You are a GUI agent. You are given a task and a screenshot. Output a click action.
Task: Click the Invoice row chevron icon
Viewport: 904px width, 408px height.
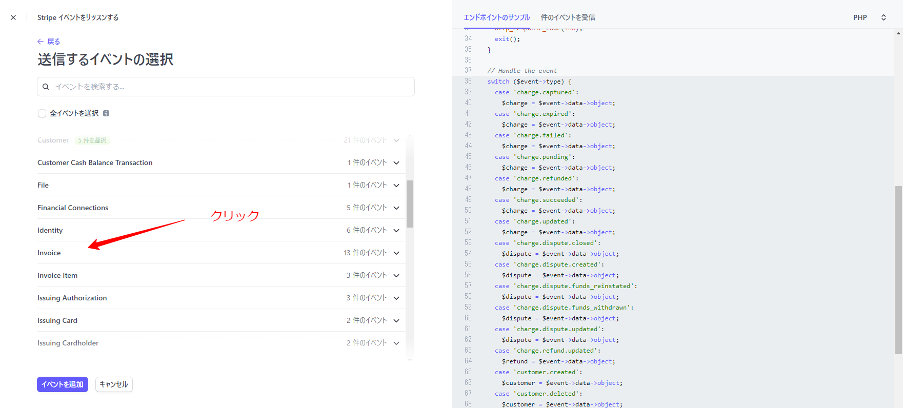point(397,253)
